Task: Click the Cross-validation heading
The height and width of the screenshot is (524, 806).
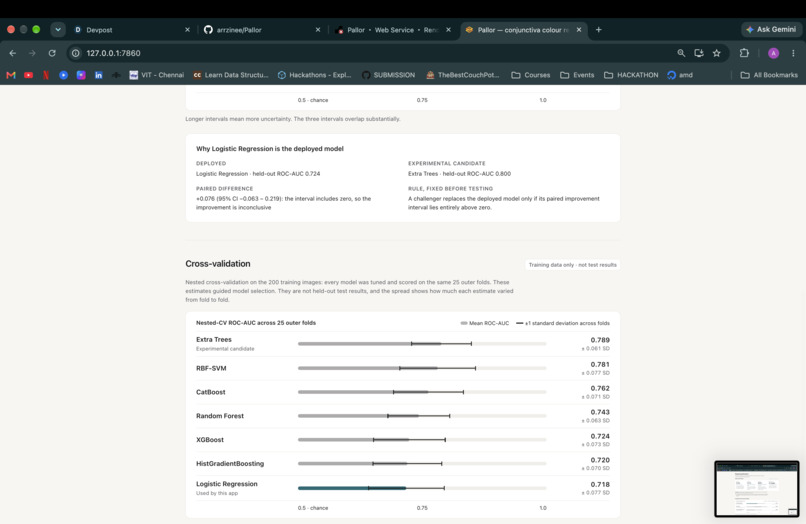Action: (218, 264)
